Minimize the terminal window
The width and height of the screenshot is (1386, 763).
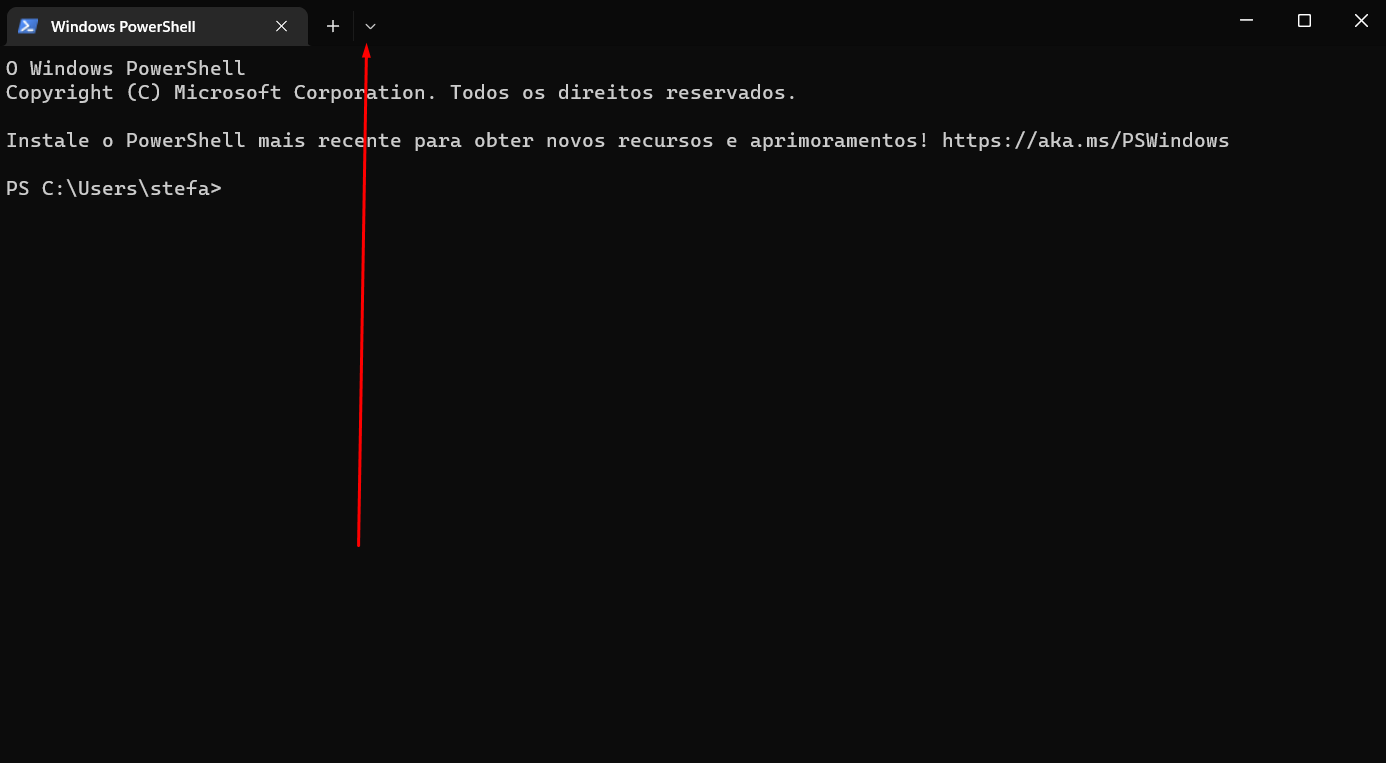coord(1246,20)
